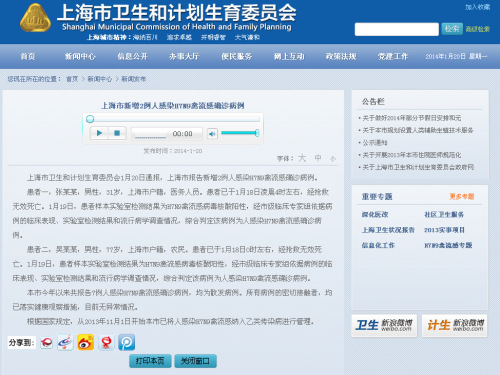Open the 2013实事项目 topic link
This screenshot has width=500, height=375.
444,230
